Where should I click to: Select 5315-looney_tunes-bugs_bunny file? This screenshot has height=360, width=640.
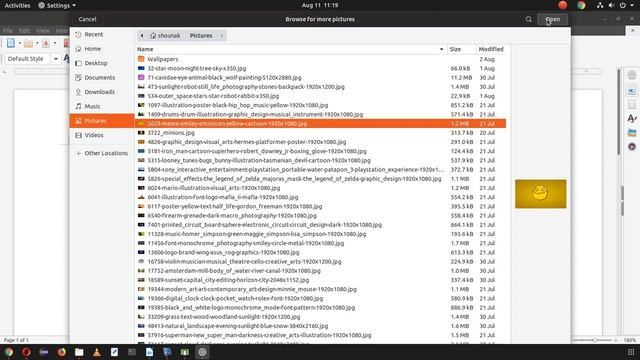point(320,160)
